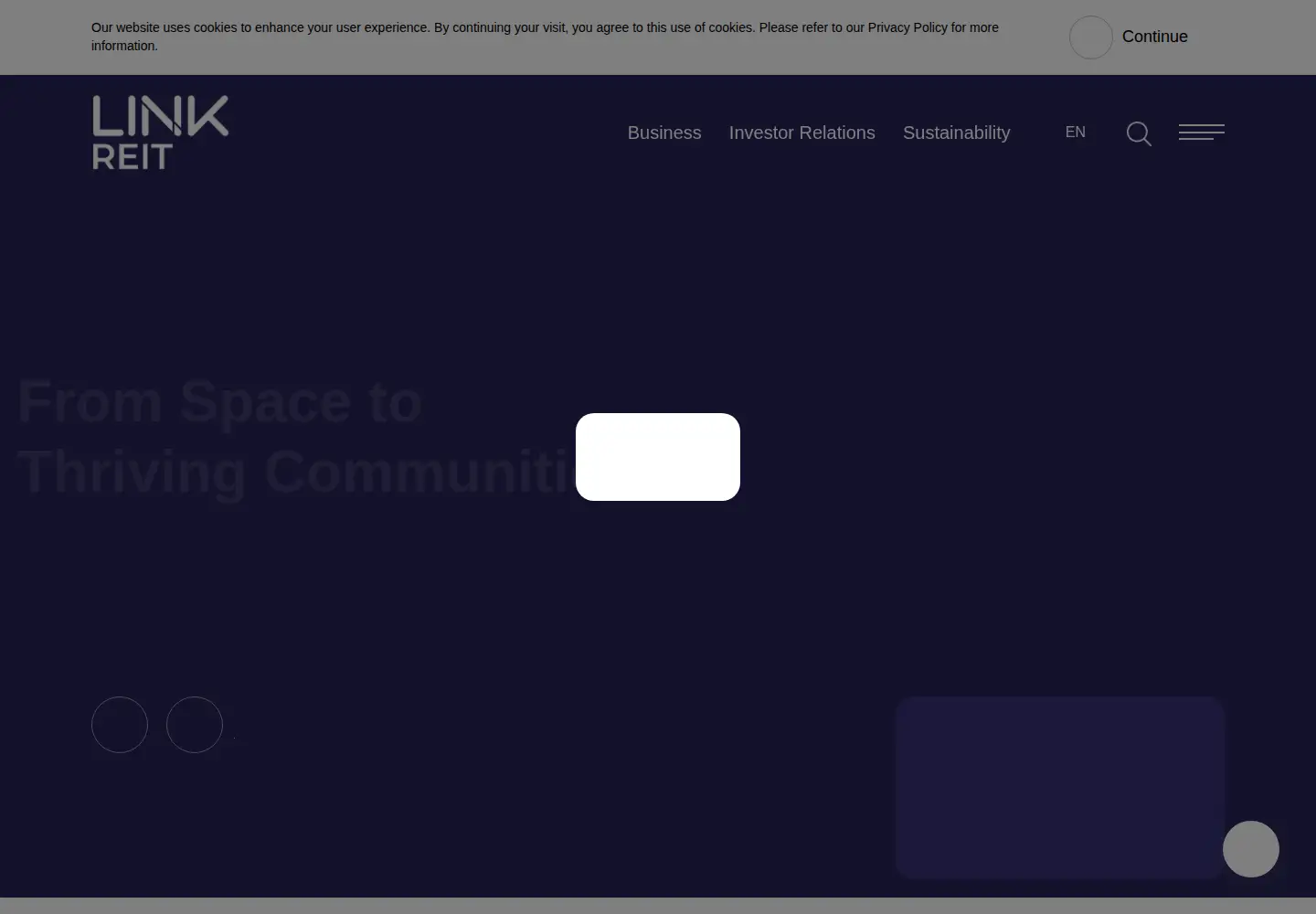The image size is (1316, 914).
Task: Select the first circular carousel arrow button
Action: point(120,725)
